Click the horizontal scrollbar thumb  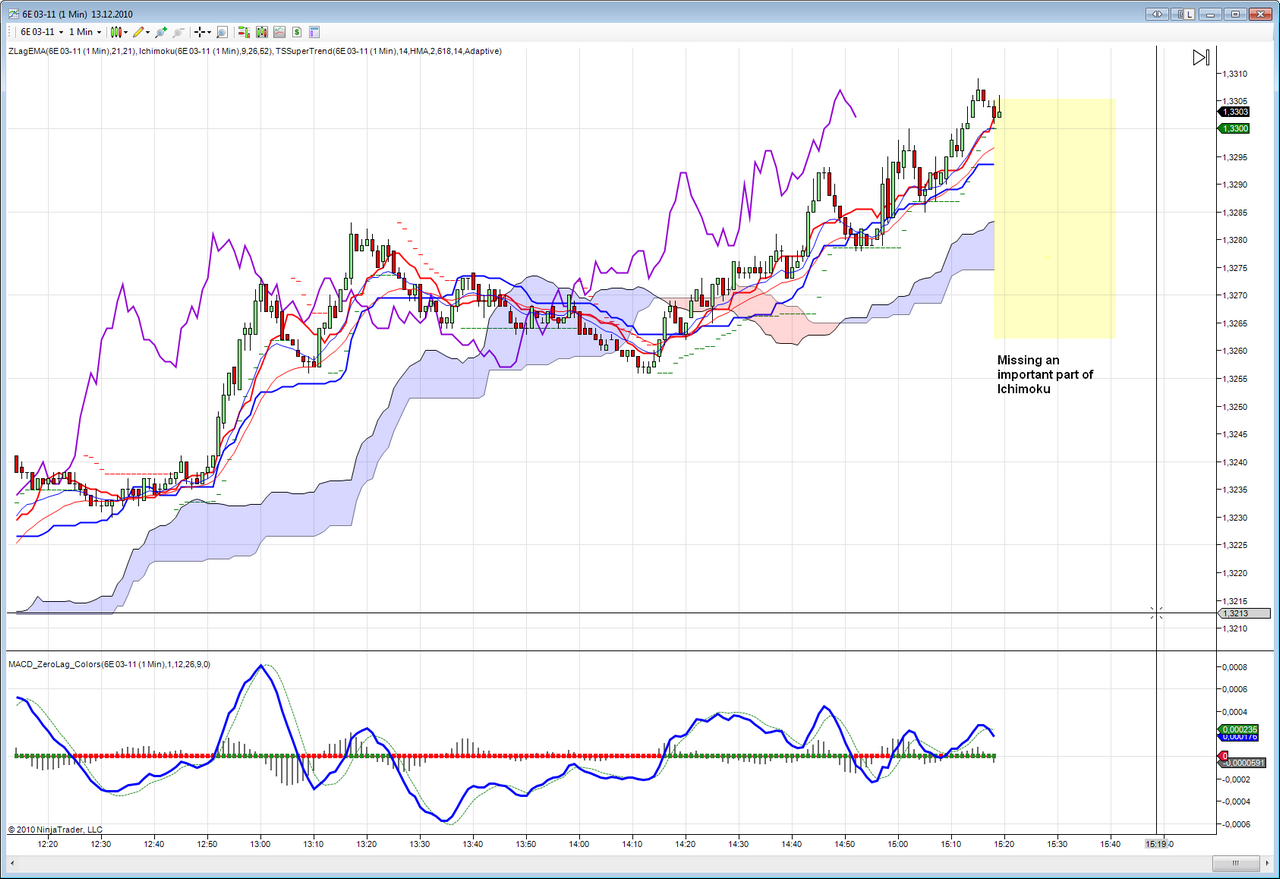click(1236, 862)
